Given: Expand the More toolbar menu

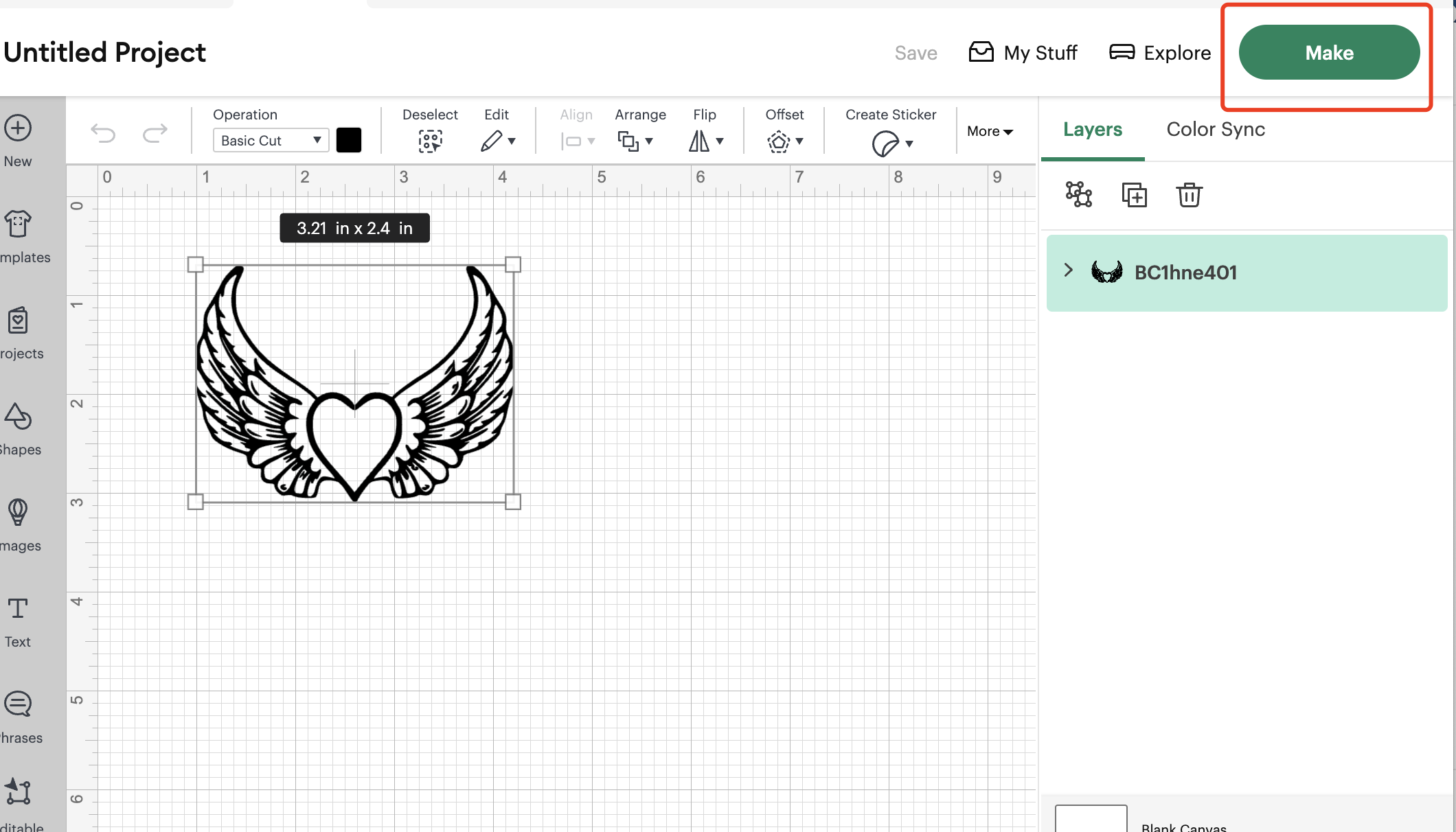Looking at the screenshot, I should pyautogui.click(x=990, y=131).
